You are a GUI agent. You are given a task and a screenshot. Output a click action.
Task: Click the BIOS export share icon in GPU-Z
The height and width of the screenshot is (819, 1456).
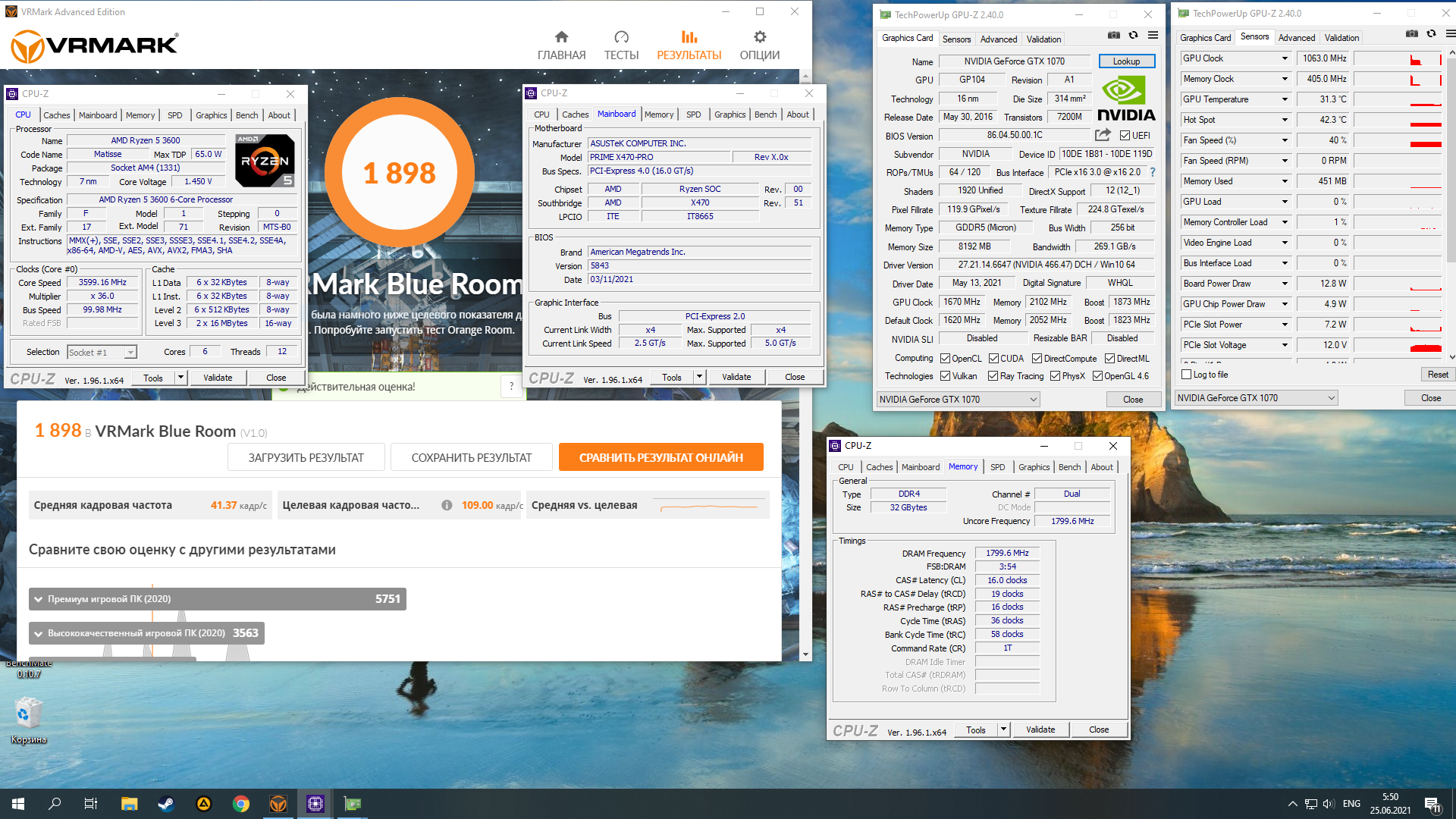tap(1103, 135)
